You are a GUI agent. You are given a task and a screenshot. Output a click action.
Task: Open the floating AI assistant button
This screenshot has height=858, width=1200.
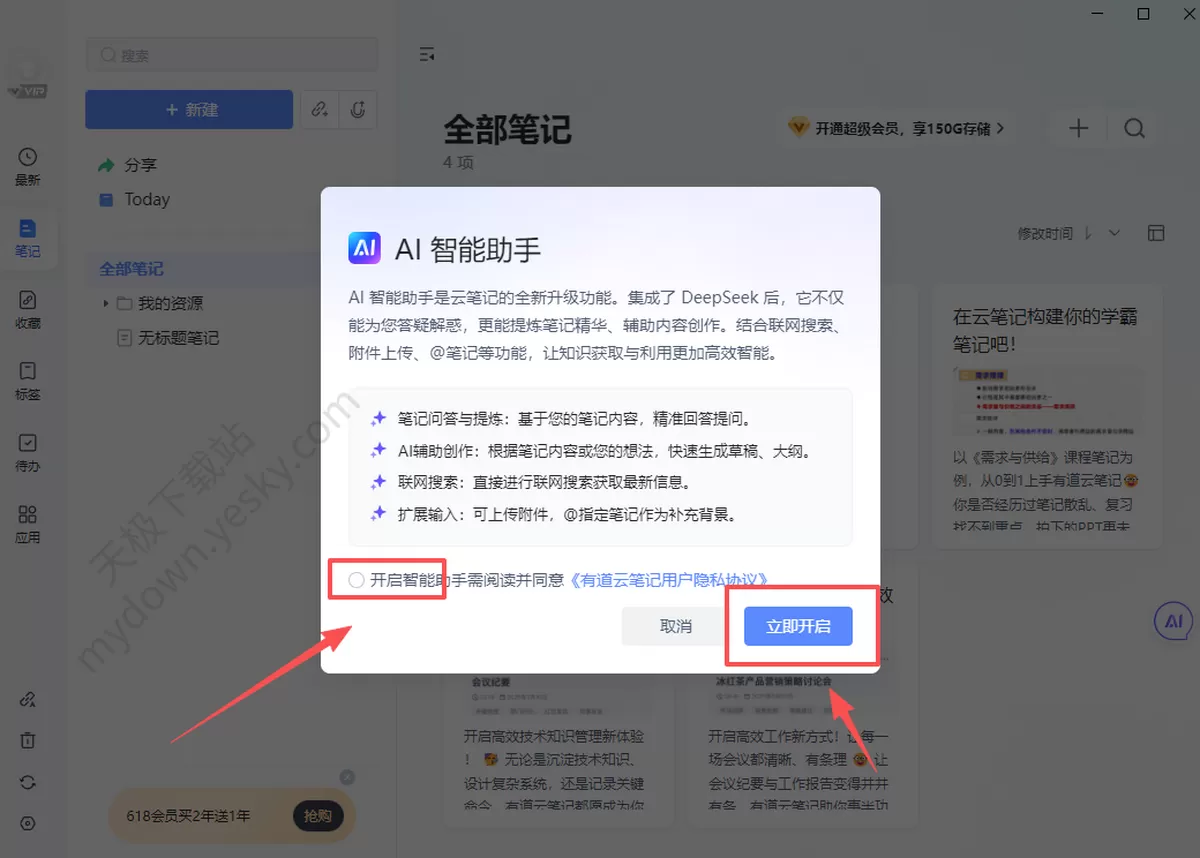pyautogui.click(x=1174, y=622)
